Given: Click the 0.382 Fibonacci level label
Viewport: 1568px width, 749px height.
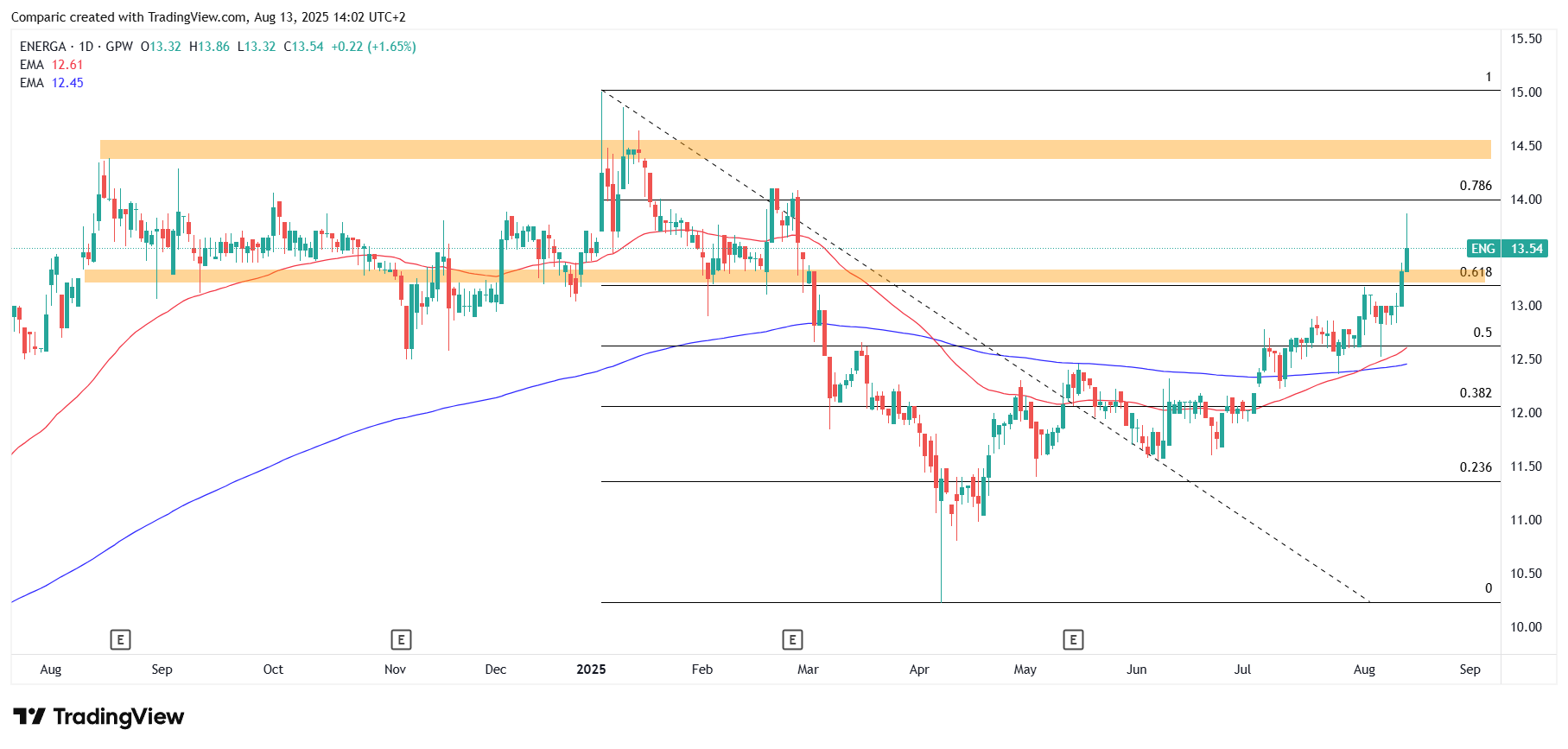Looking at the screenshot, I should [1475, 393].
